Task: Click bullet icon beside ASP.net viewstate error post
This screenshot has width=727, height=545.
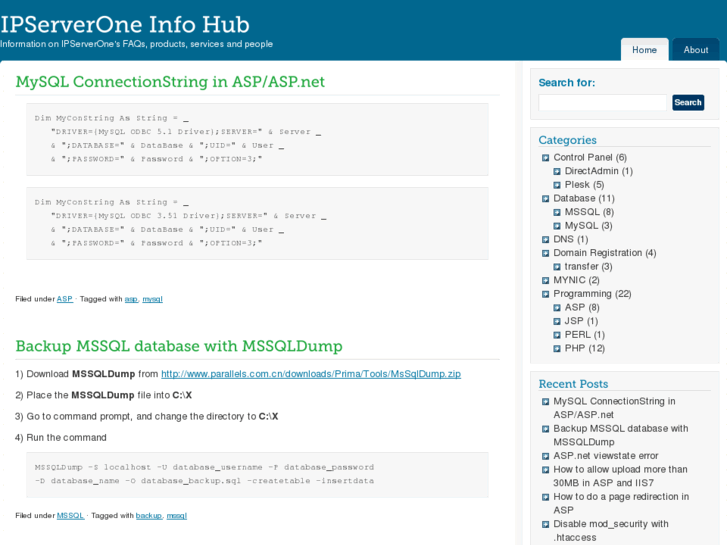Action: click(x=545, y=456)
